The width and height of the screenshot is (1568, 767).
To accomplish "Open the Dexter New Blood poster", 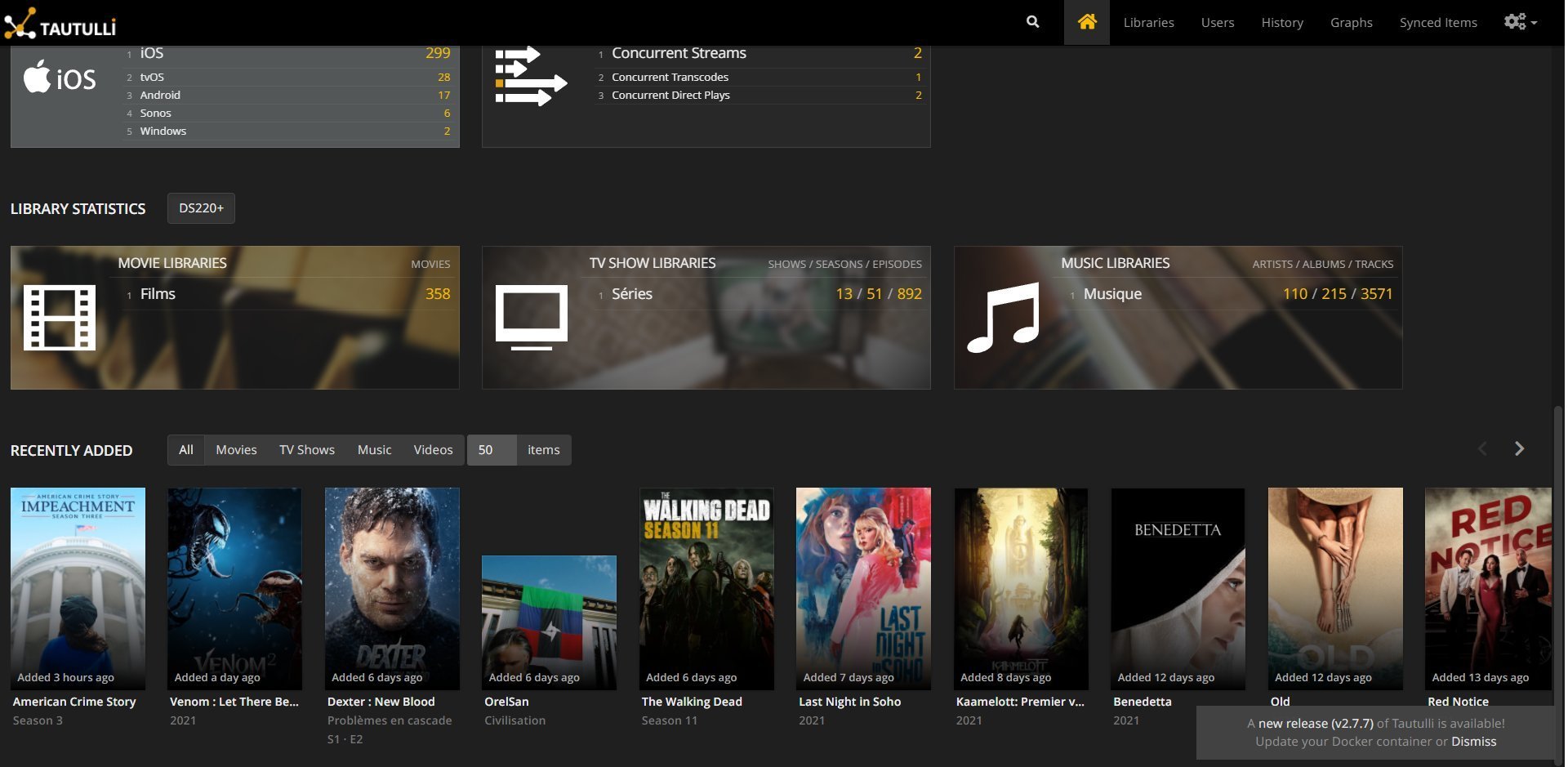I will 392,589.
